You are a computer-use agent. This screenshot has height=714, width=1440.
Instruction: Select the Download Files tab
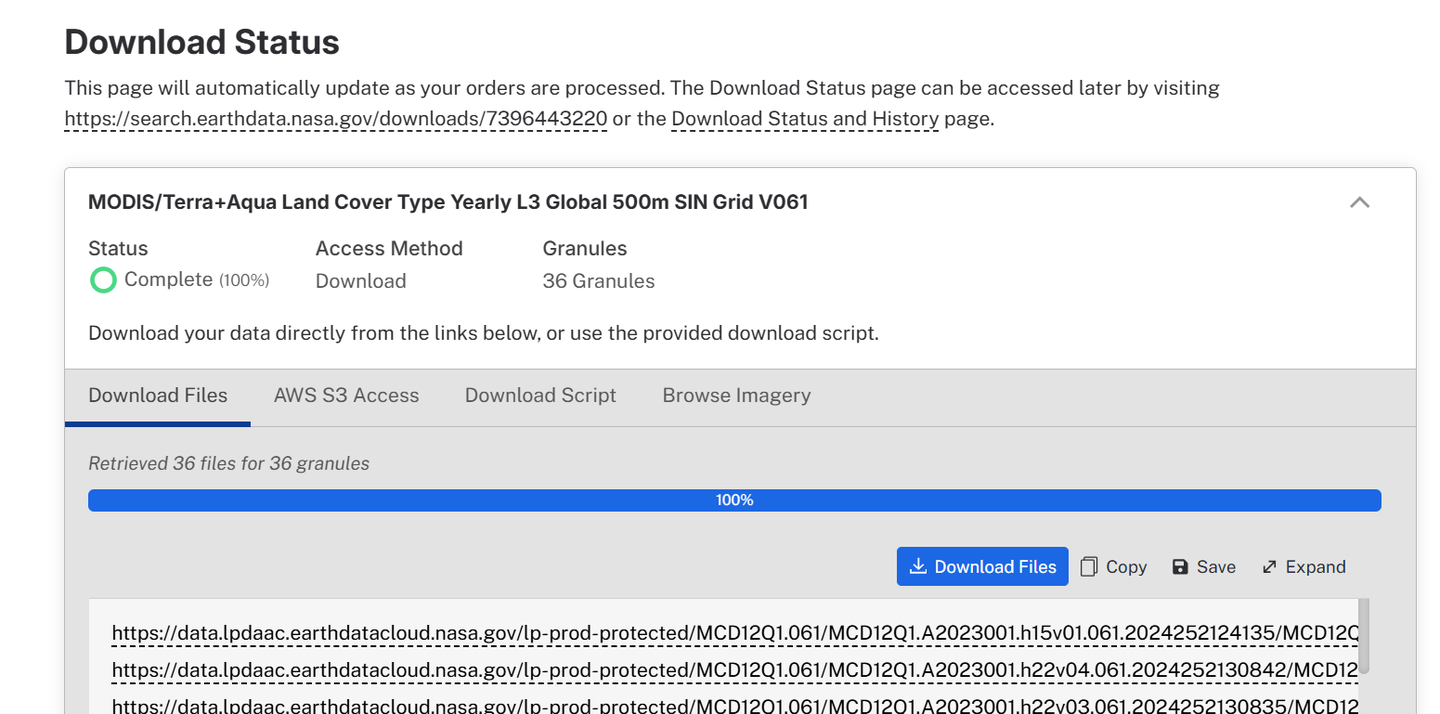[x=158, y=395]
